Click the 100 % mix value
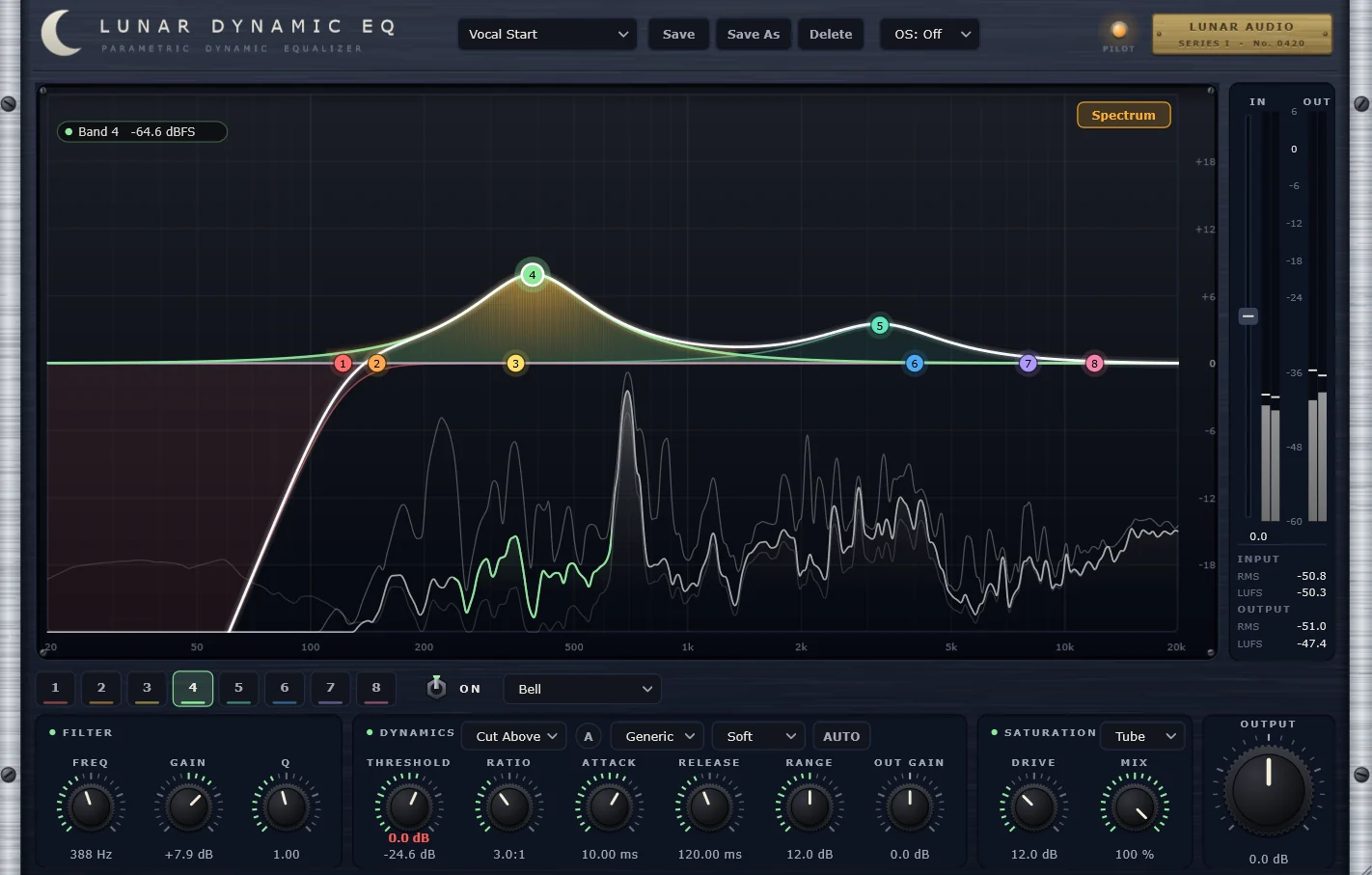 [x=1135, y=855]
